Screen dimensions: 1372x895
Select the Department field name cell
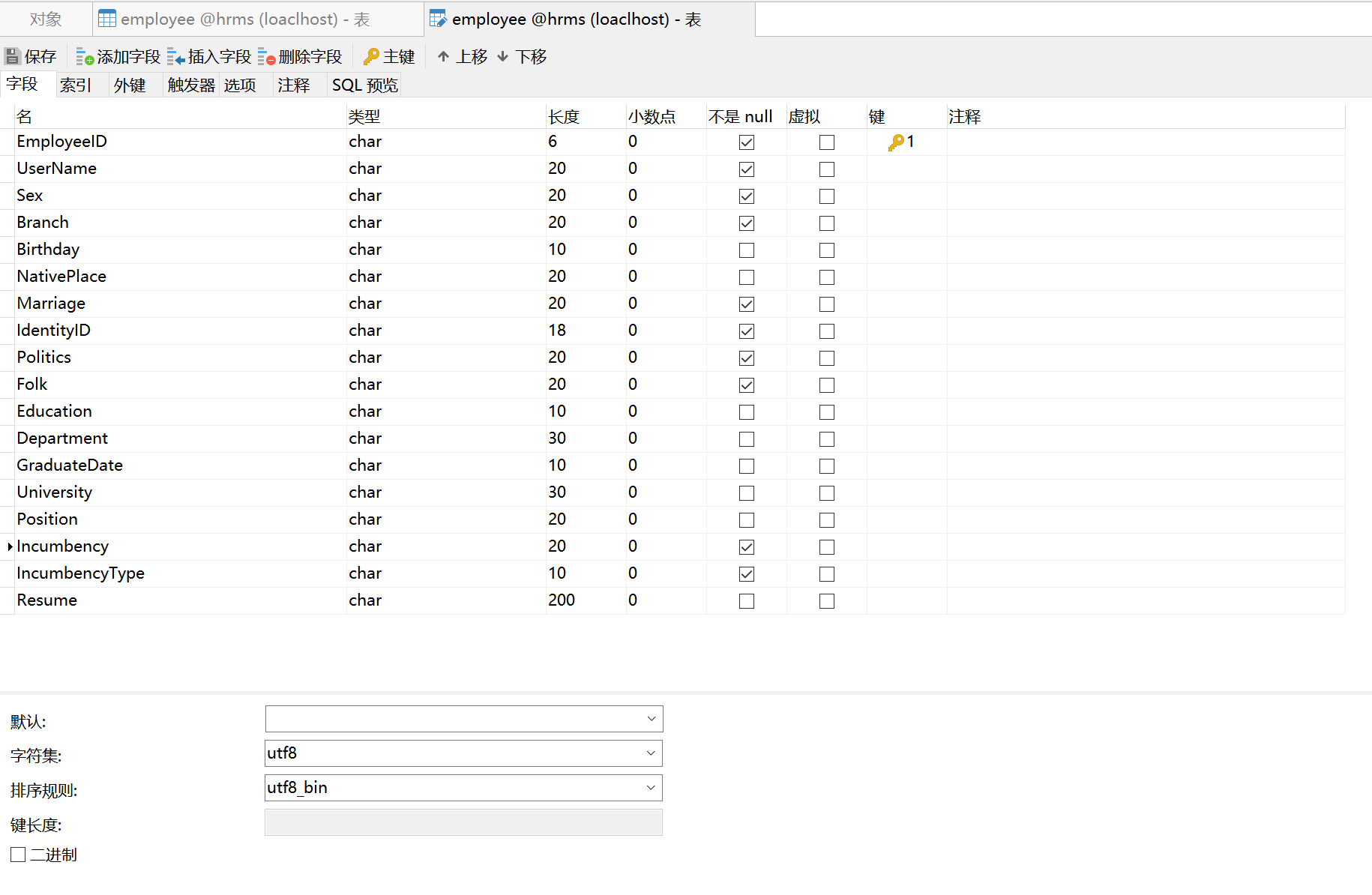[180, 439]
